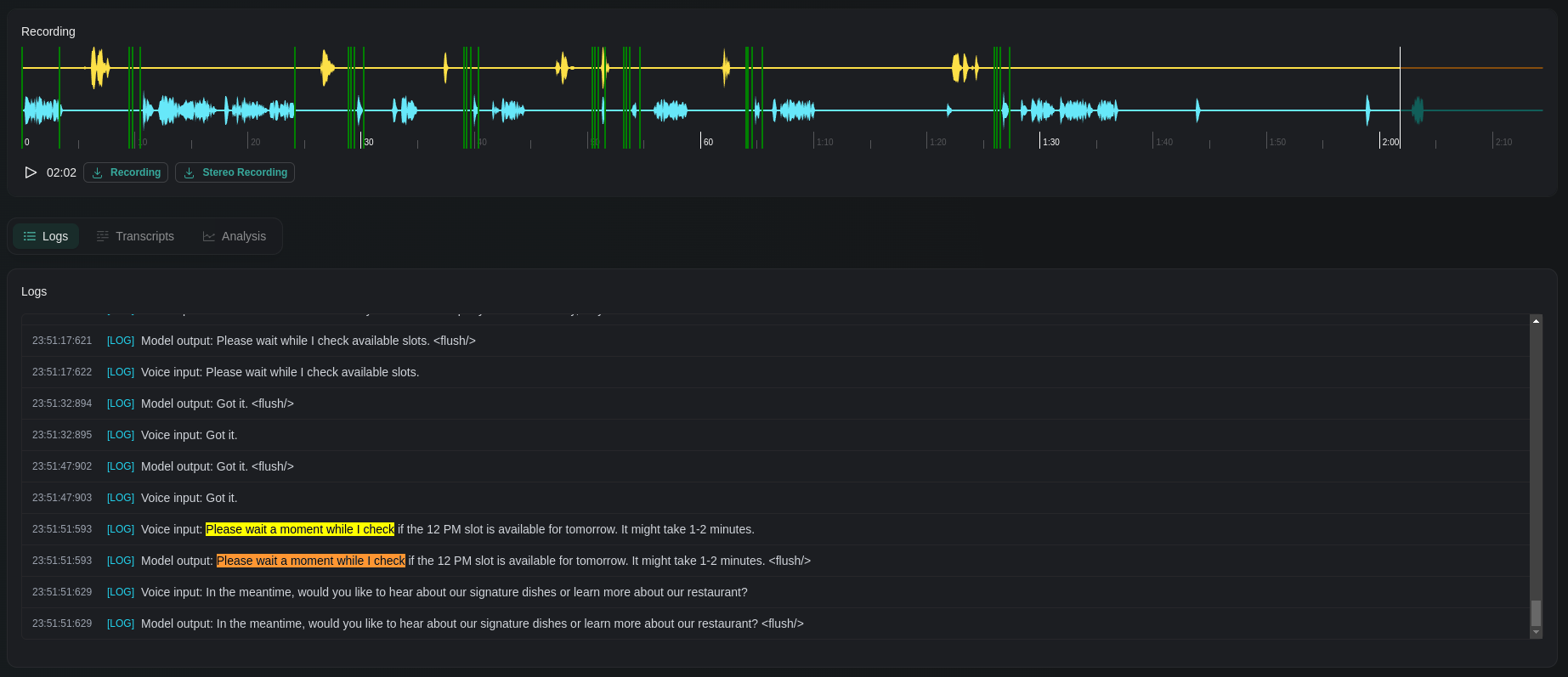Click 'Voice input: Please wait while I check available slots'
Viewport: 1568px width, 677px height.
click(x=280, y=372)
